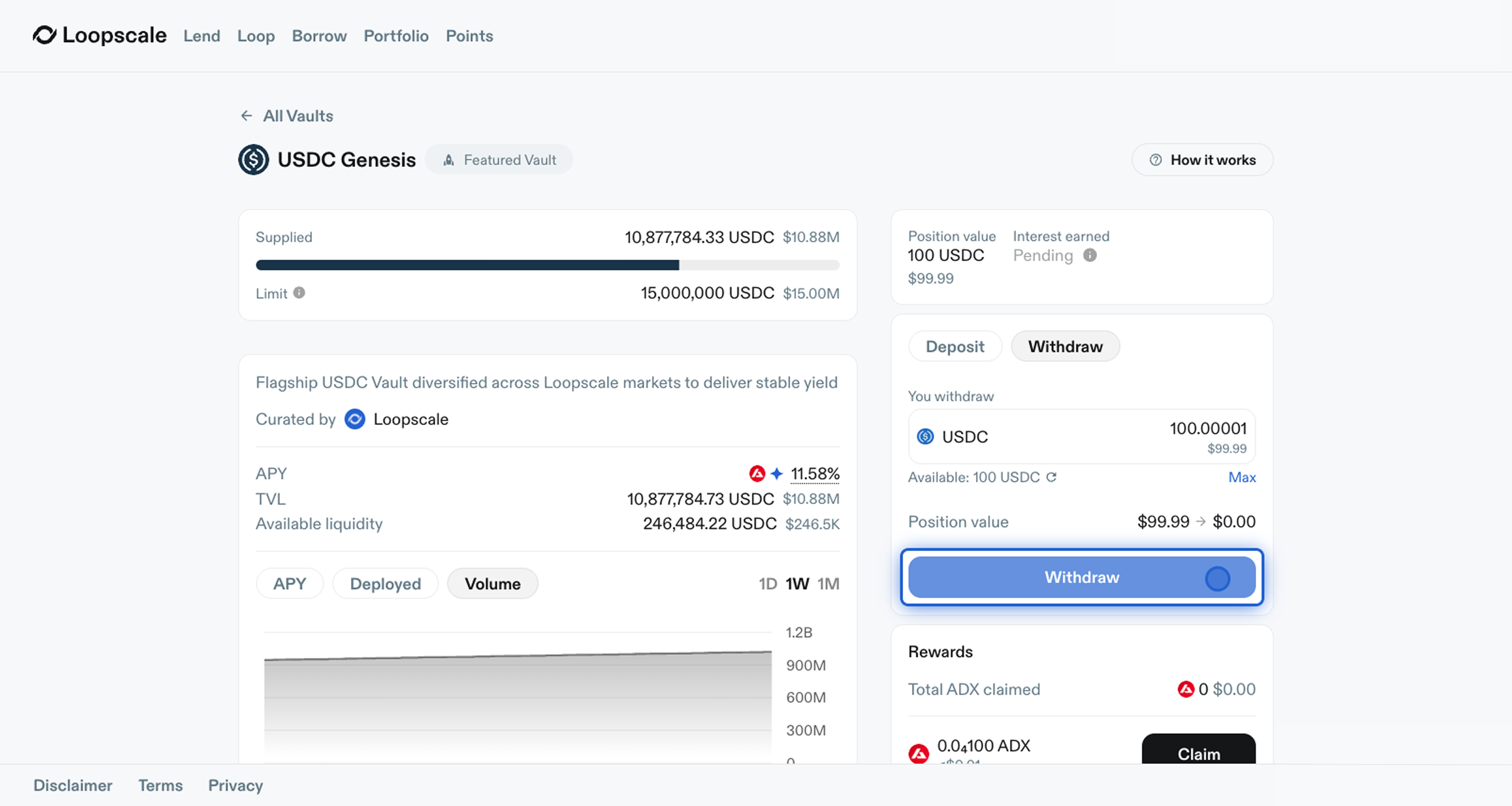Screen dimensions: 1512x806
Task: Switch to the Deposit toggle
Action: point(955,347)
